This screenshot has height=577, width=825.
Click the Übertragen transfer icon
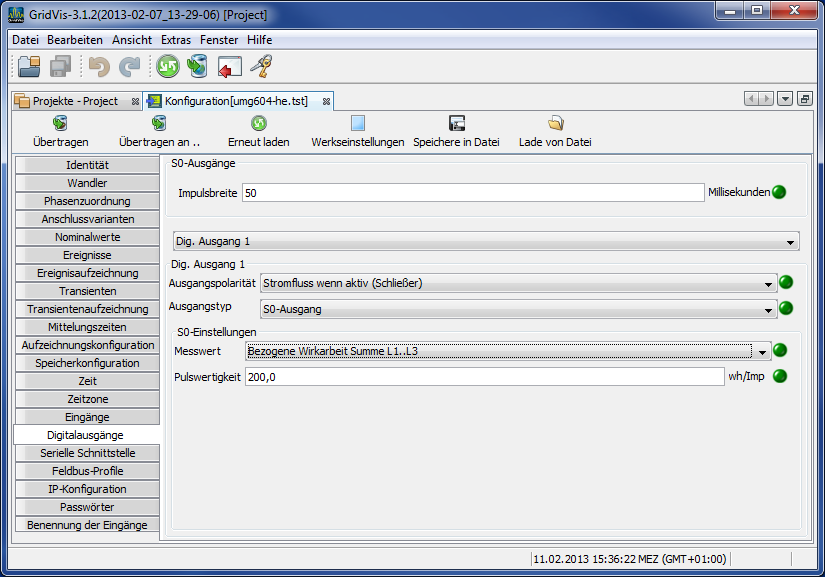[59, 130]
